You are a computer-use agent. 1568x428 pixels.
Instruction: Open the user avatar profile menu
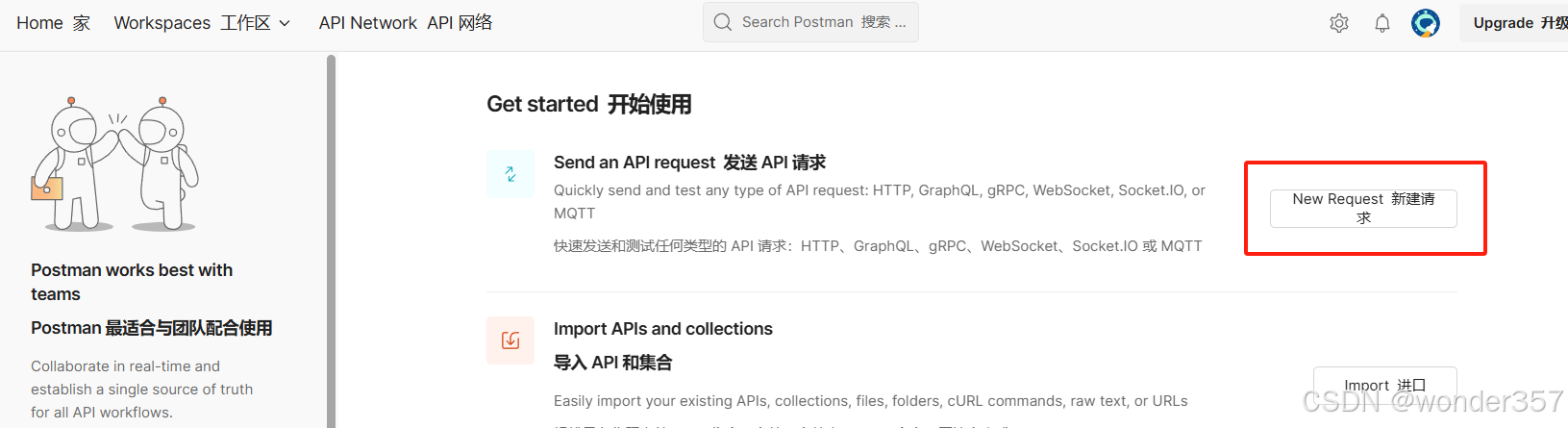(x=1426, y=23)
